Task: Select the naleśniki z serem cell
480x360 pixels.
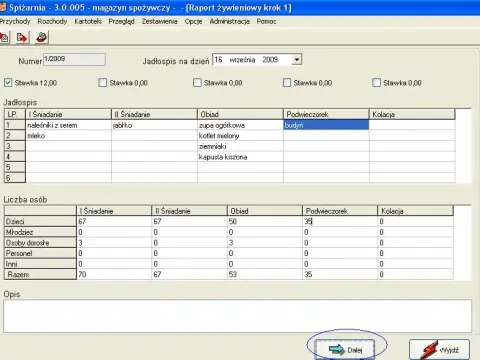Action: coord(68,125)
